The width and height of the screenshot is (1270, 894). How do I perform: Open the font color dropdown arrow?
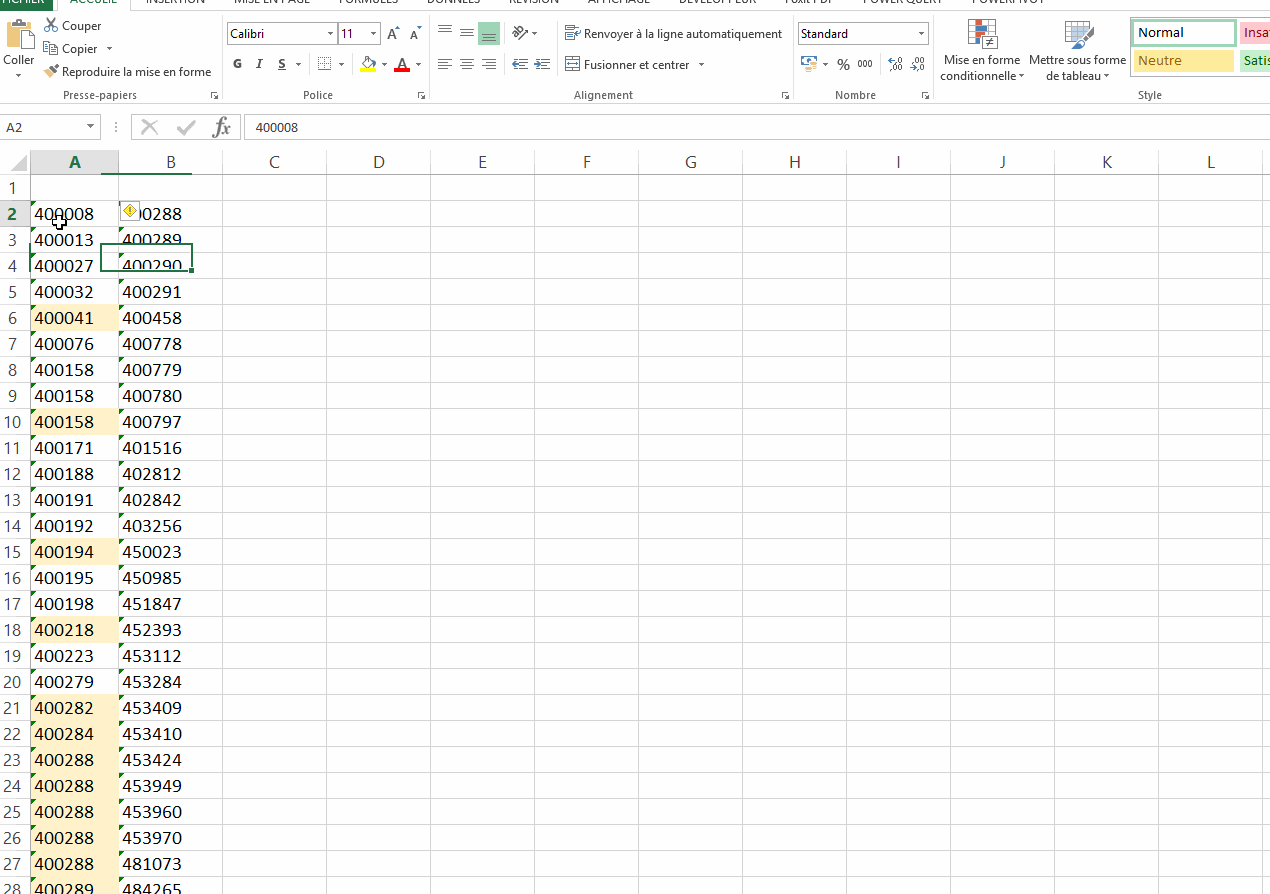point(418,65)
